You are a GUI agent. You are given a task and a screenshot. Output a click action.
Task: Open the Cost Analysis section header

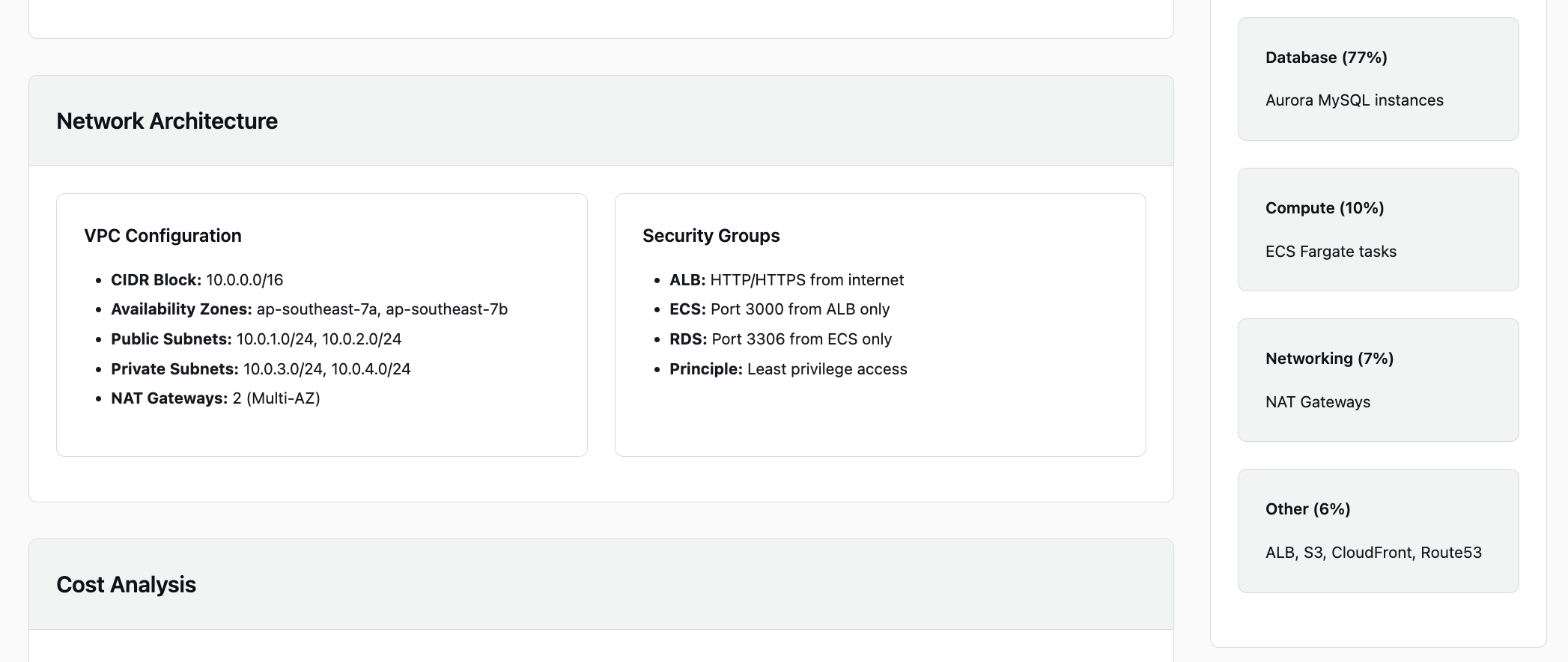126,585
